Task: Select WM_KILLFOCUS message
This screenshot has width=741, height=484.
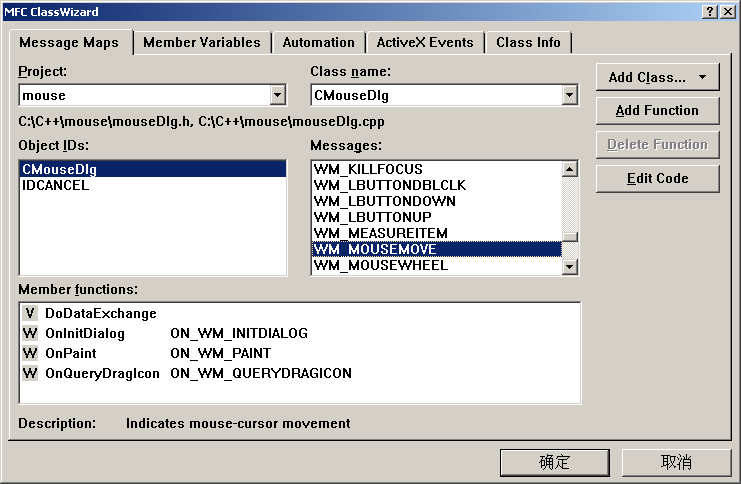Action: coord(437,169)
